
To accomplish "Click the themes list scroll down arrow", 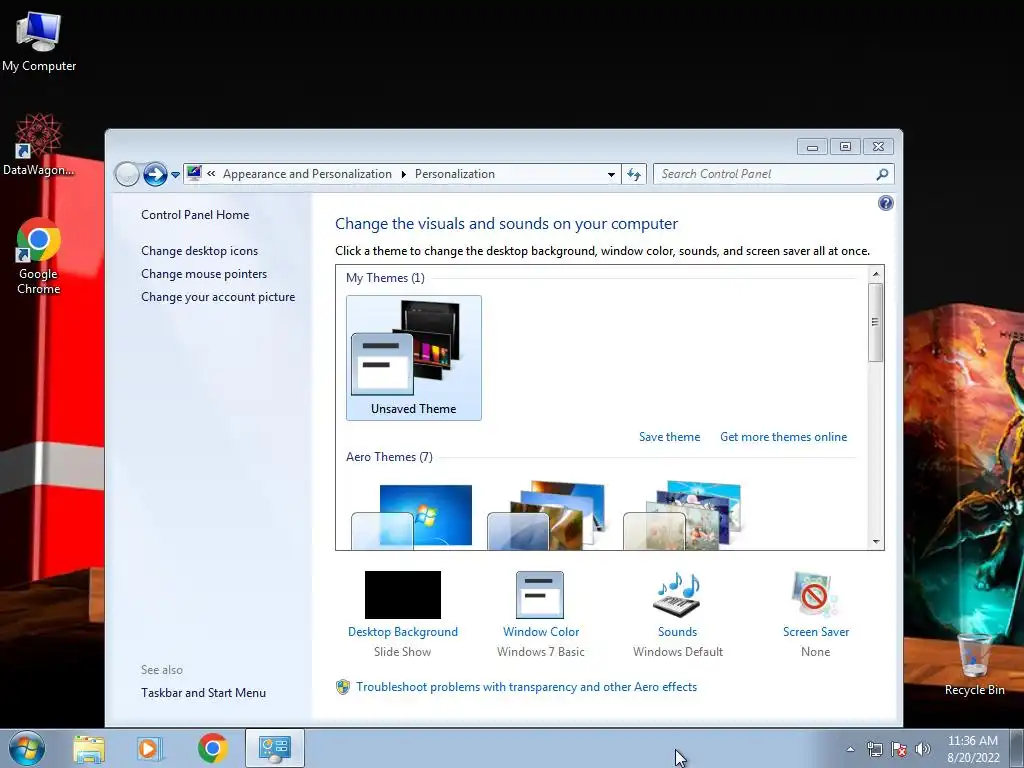I will pyautogui.click(x=876, y=541).
